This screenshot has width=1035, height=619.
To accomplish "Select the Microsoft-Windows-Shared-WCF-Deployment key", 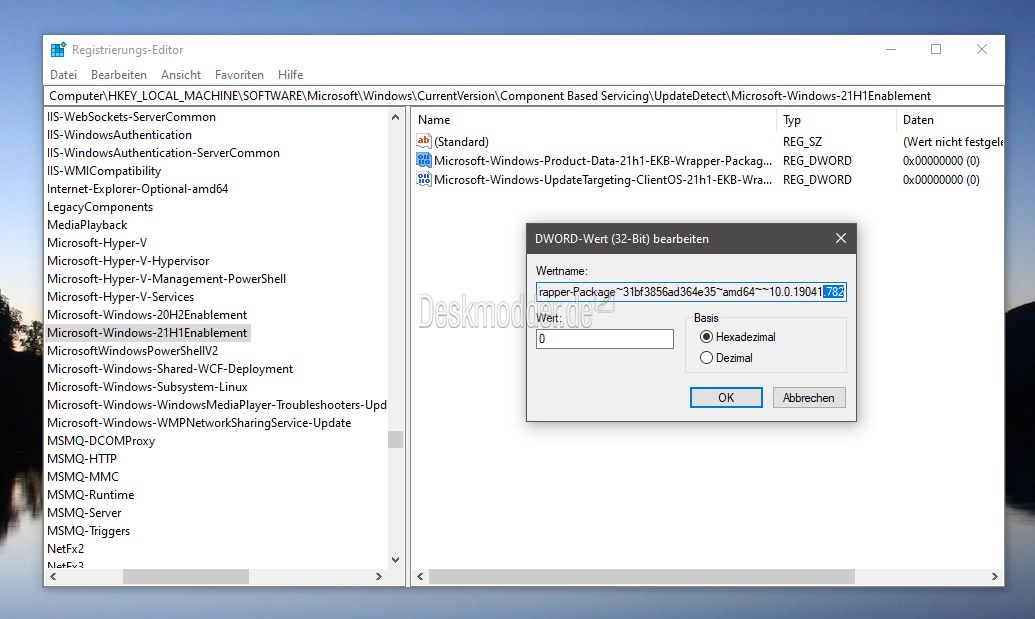I will coord(170,369).
